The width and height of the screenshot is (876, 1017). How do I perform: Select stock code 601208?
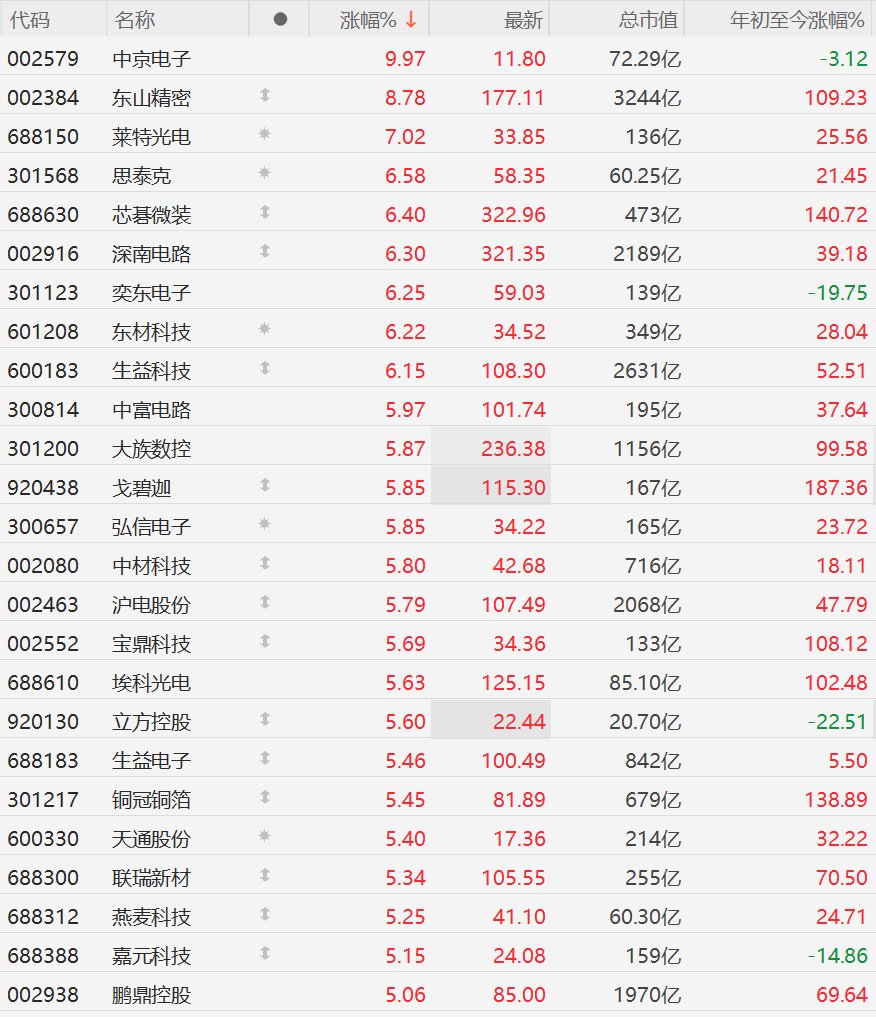click(43, 332)
